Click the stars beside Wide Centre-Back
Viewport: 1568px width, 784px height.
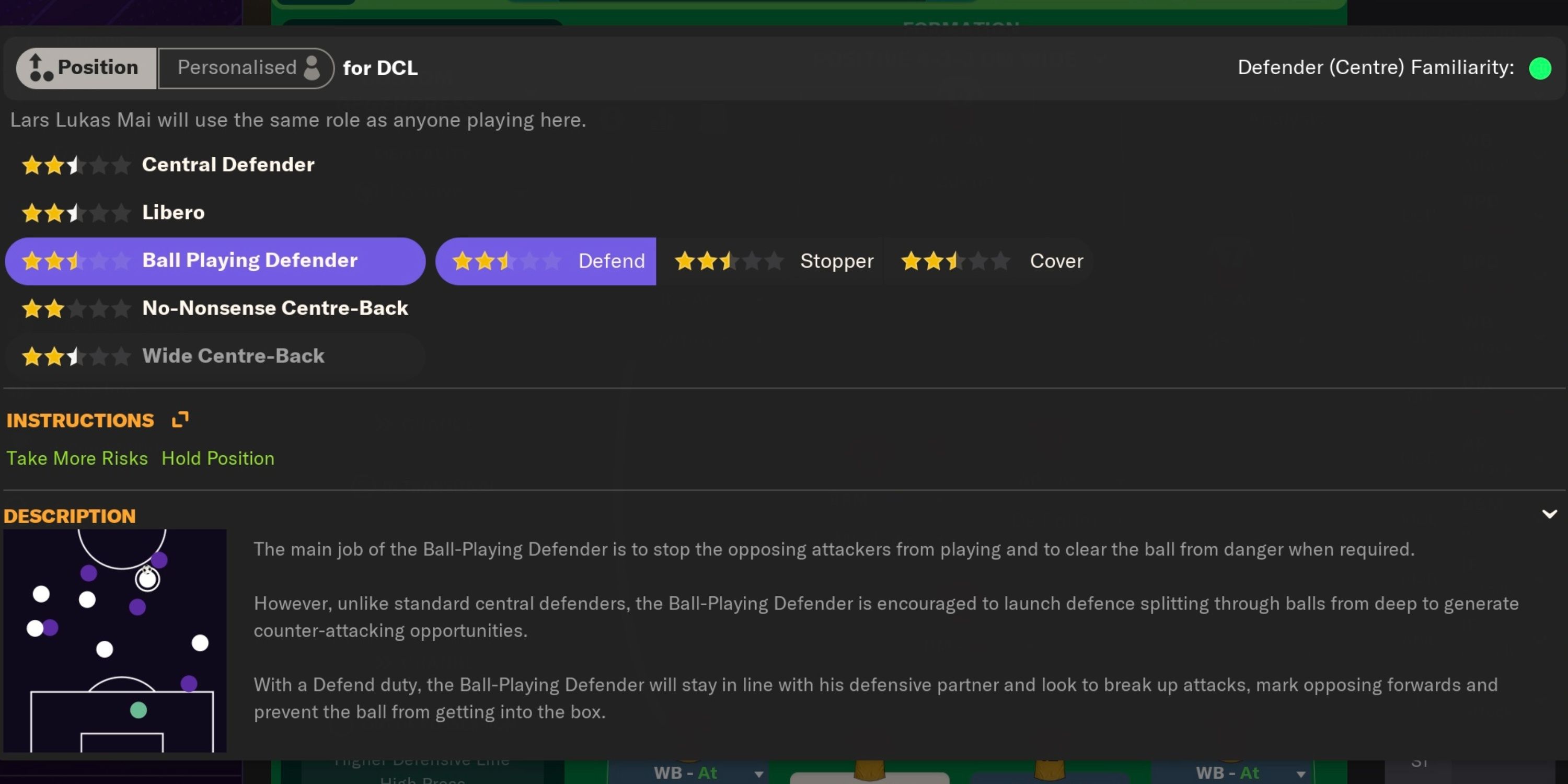coord(74,356)
